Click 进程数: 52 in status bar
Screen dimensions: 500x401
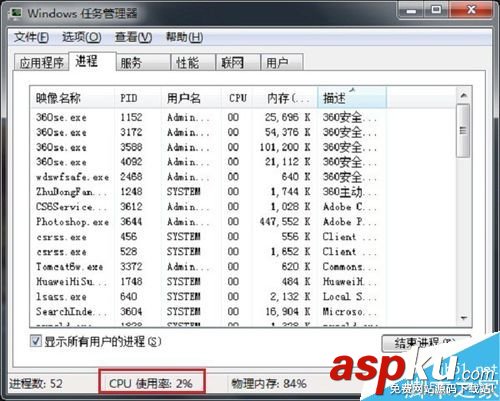click(x=36, y=384)
